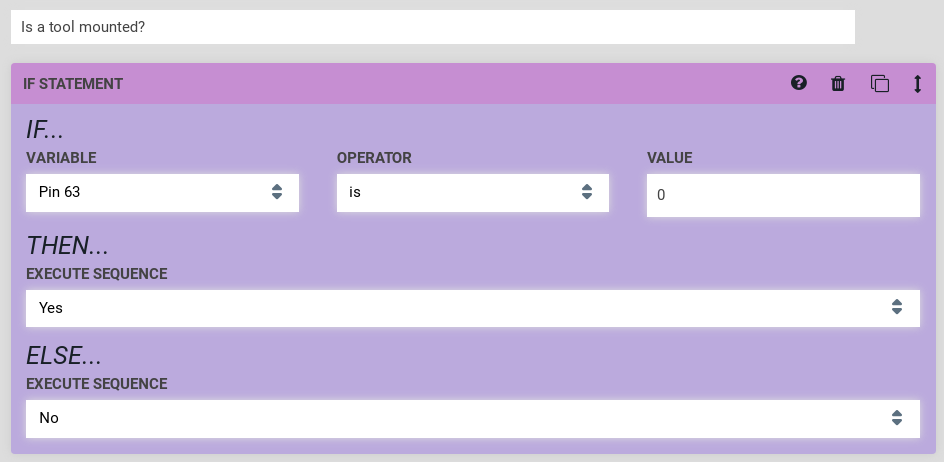The height and width of the screenshot is (462, 944).
Task: Click the up-down arrows on operator select
Action: coord(587,192)
